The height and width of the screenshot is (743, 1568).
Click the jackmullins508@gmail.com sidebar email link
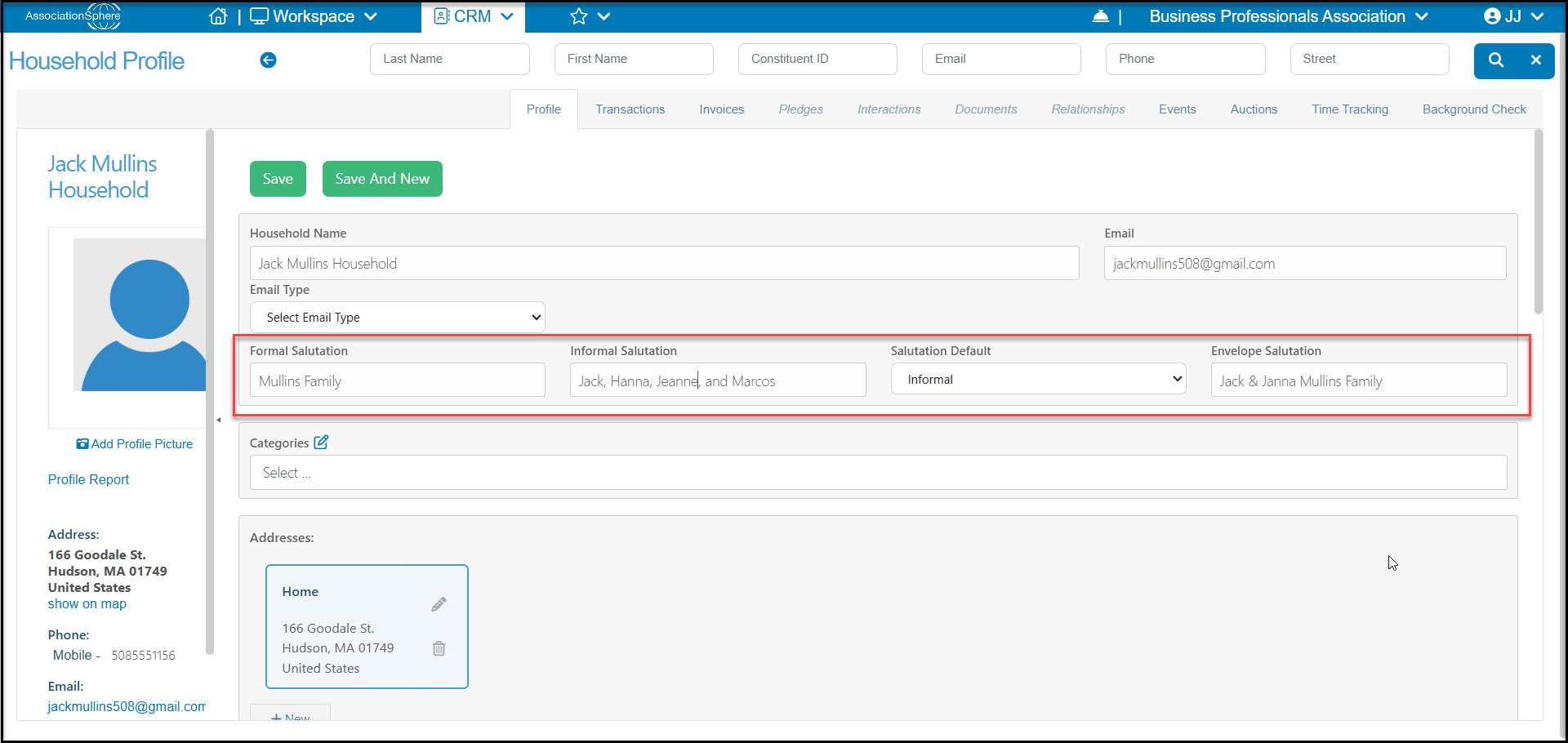tap(127, 706)
